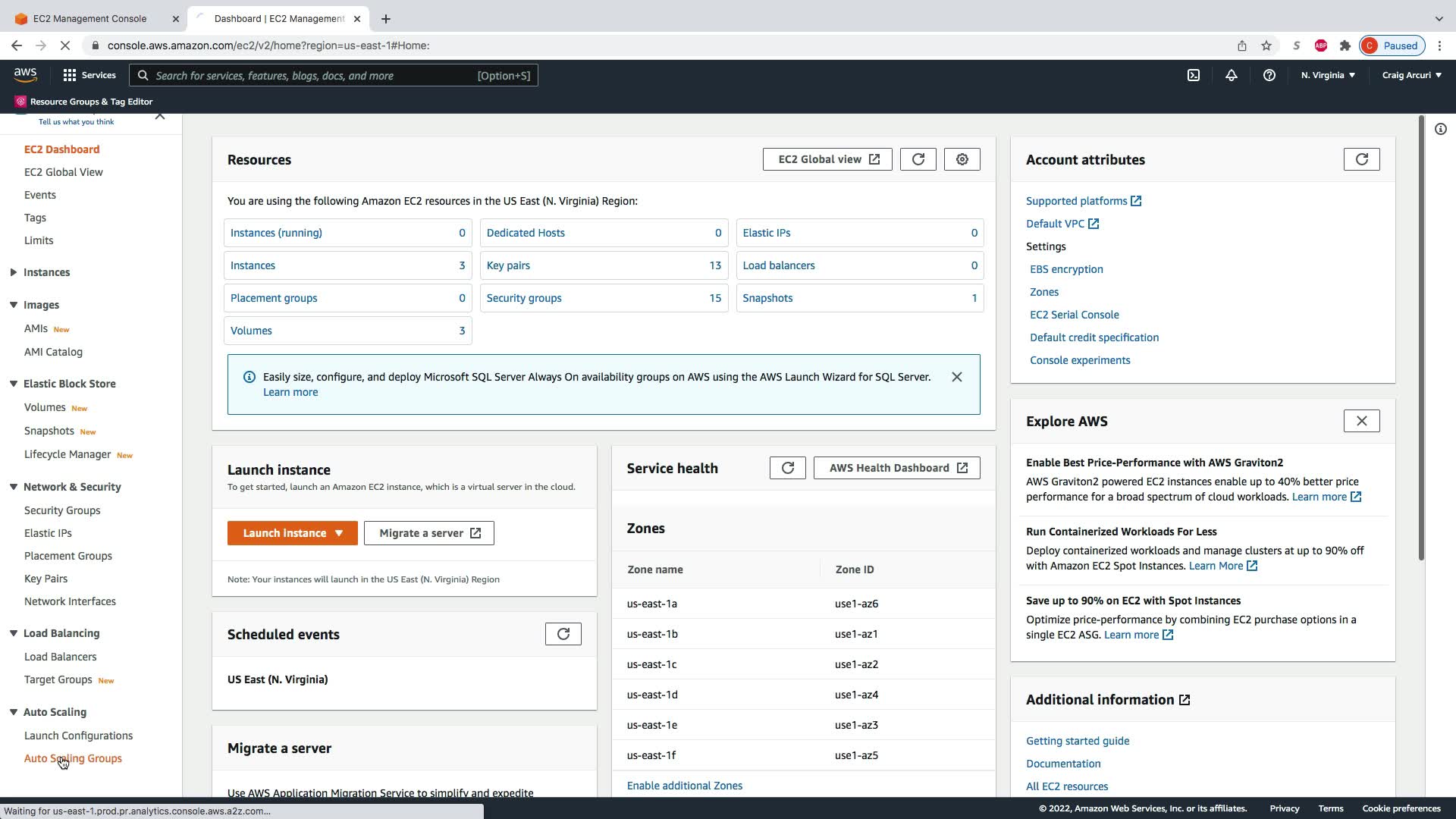
Task: Open Auto Scaling Groups in sidebar
Action: pos(73,758)
